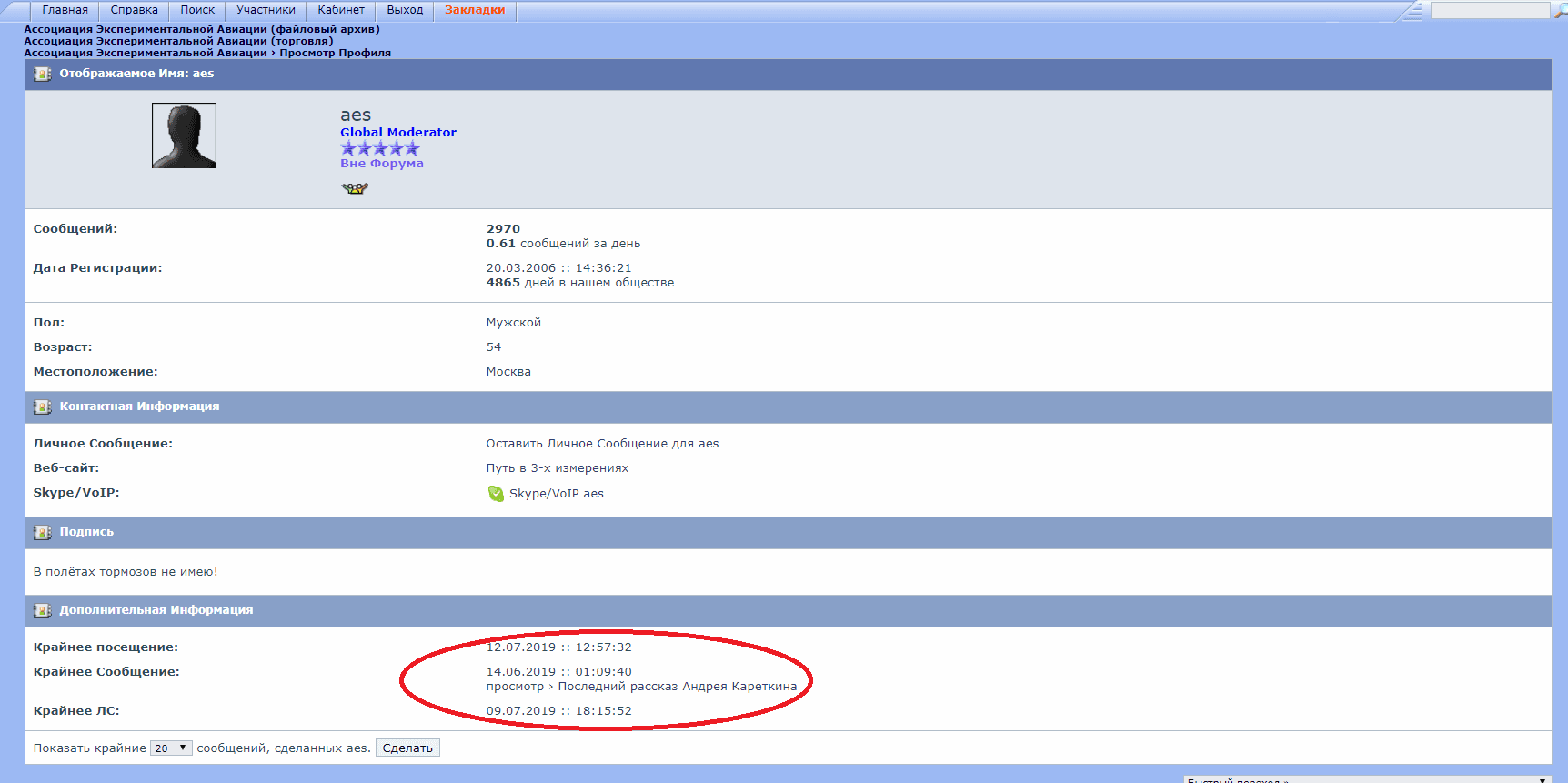This screenshot has width=1568, height=783.
Task: Open Последний рассказ Андрея Кареткина topic link
Action: (x=677, y=687)
